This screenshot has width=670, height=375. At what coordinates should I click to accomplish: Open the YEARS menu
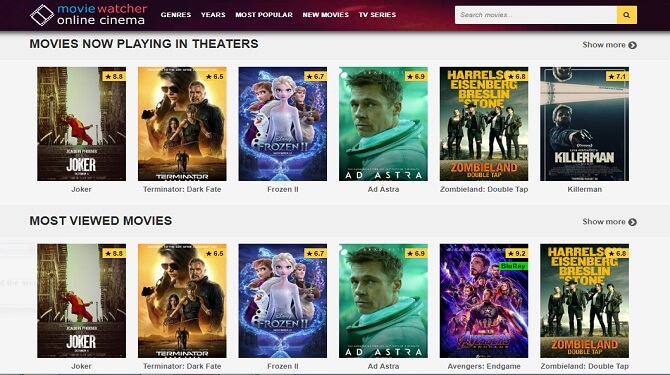(213, 15)
